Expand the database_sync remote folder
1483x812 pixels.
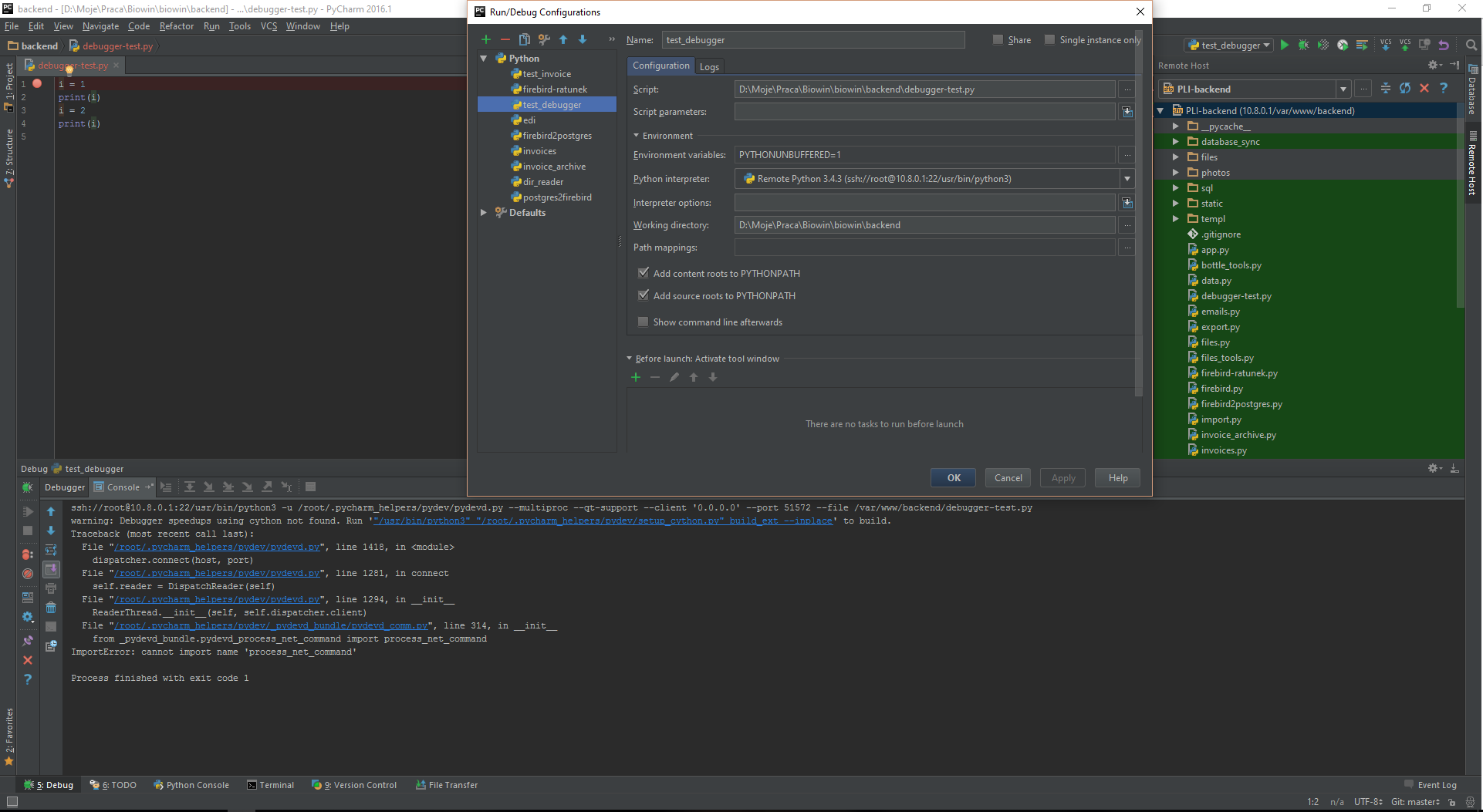point(1176,142)
